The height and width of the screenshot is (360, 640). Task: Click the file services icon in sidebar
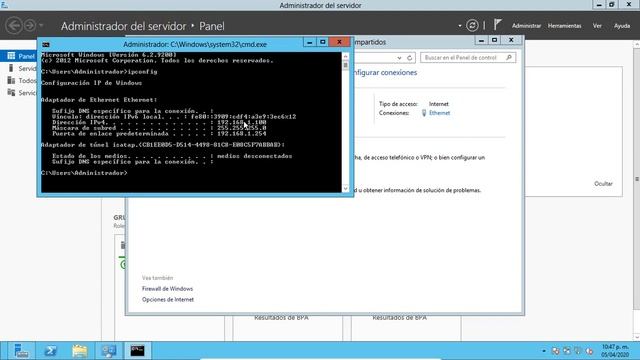pyautogui.click(x=11, y=93)
